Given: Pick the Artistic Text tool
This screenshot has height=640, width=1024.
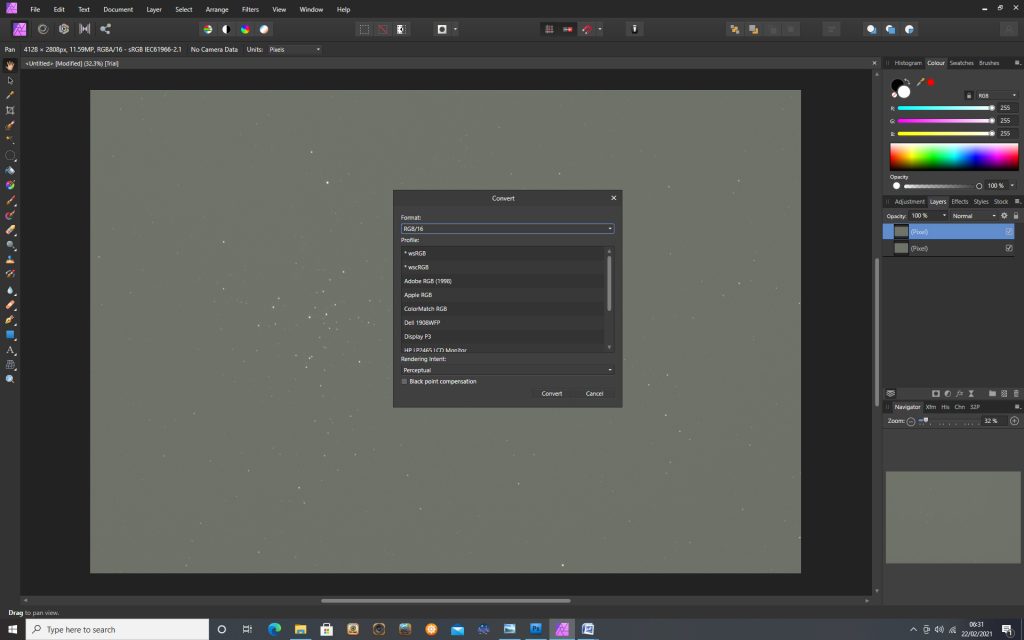Looking at the screenshot, I should pos(10,350).
